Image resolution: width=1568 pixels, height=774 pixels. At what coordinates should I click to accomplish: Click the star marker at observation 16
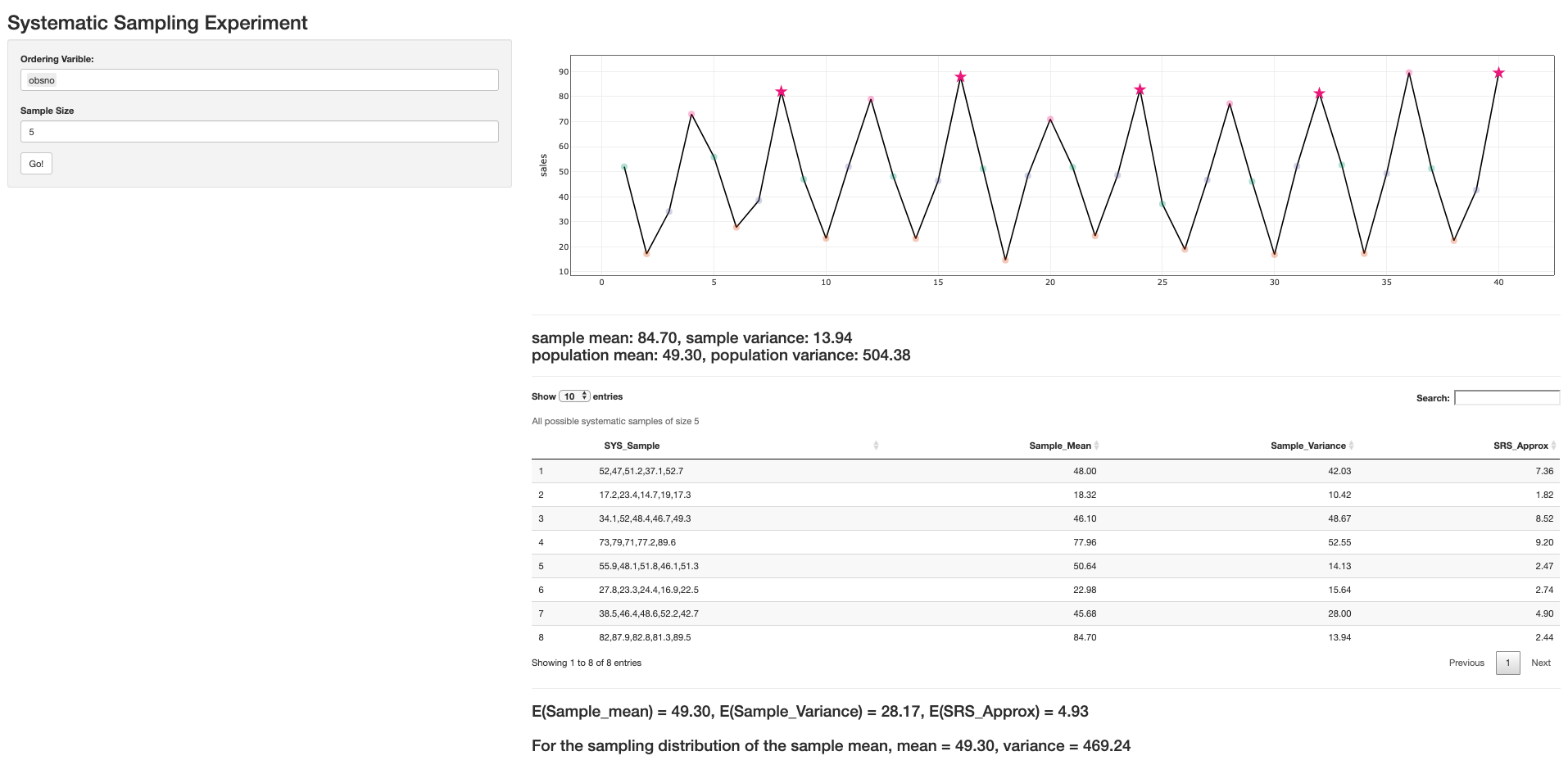[x=960, y=77]
